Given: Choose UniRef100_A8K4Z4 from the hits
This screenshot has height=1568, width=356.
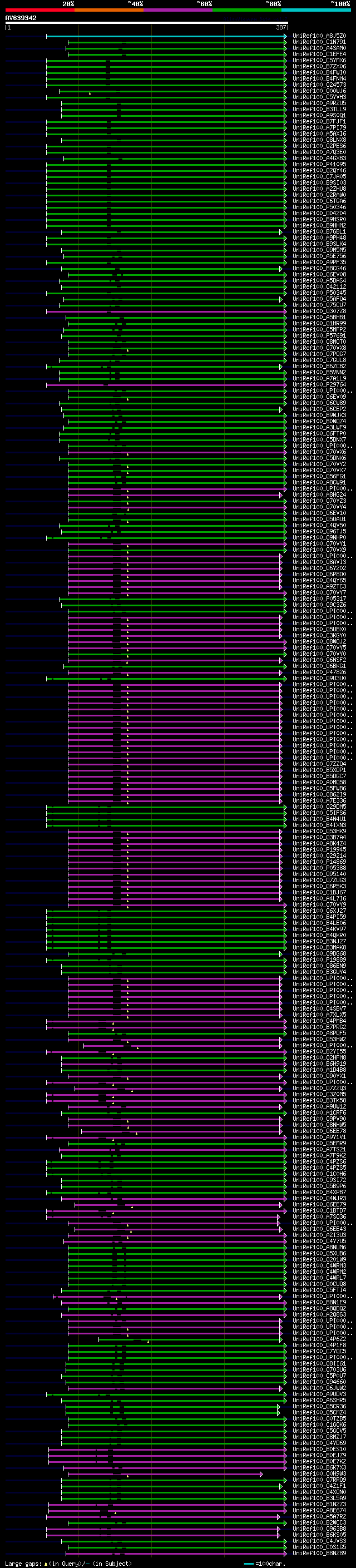Looking at the screenshot, I should click(319, 843).
